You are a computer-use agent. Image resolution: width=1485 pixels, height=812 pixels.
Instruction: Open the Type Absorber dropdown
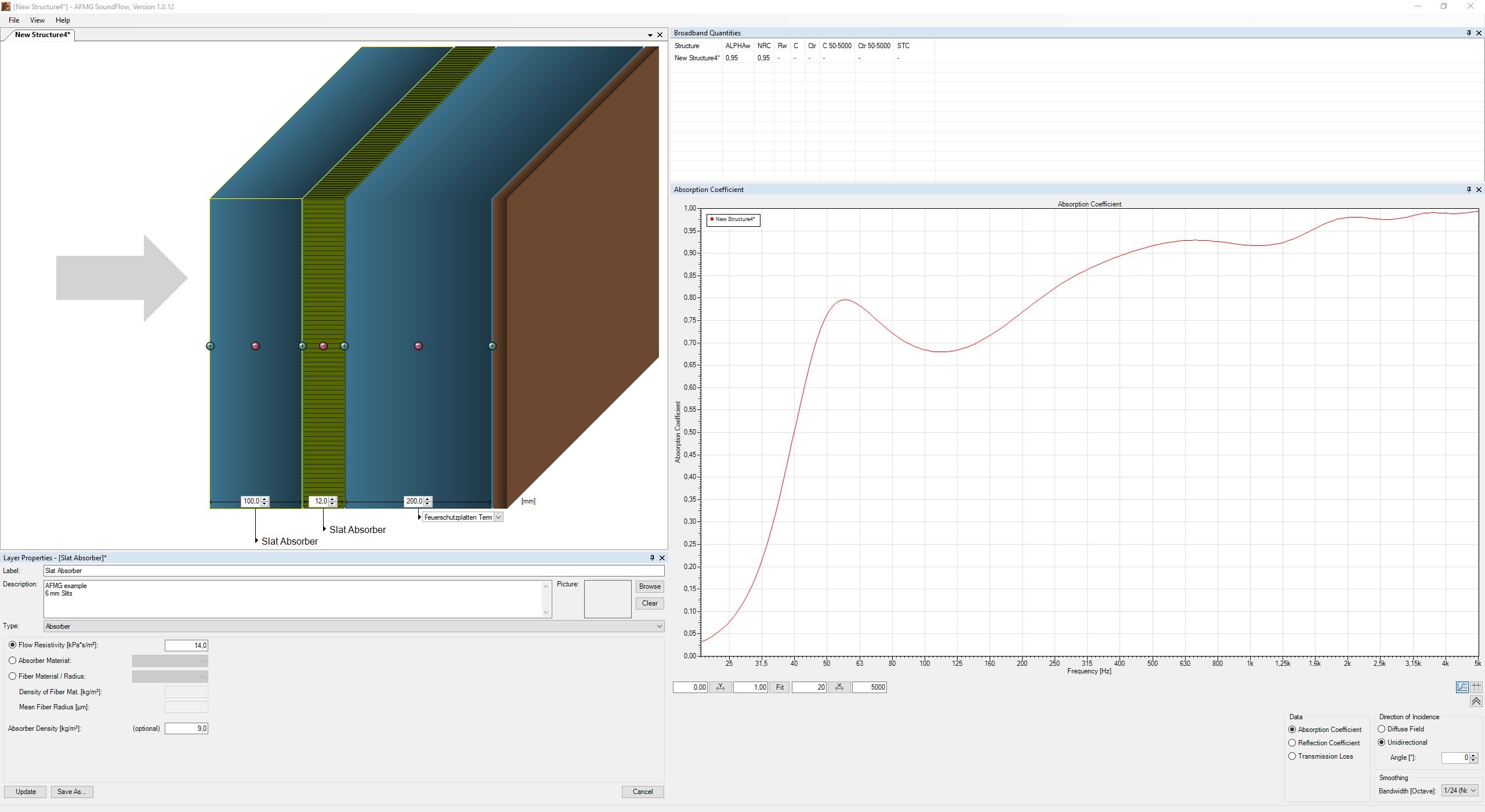coord(659,626)
